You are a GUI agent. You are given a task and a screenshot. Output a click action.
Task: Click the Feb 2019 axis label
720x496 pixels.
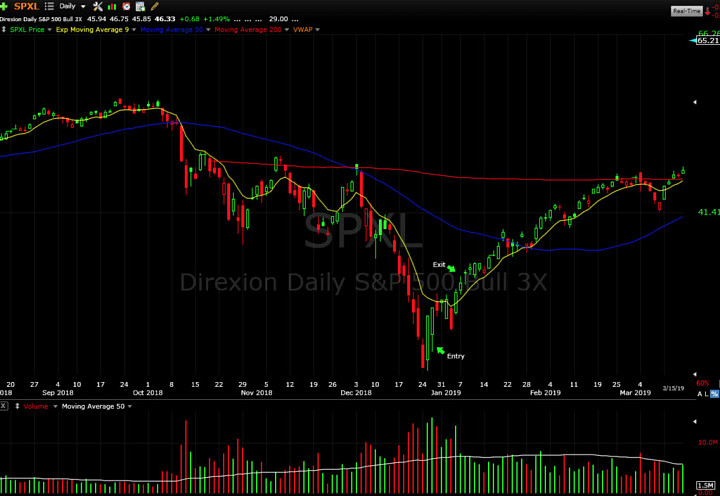coord(546,393)
